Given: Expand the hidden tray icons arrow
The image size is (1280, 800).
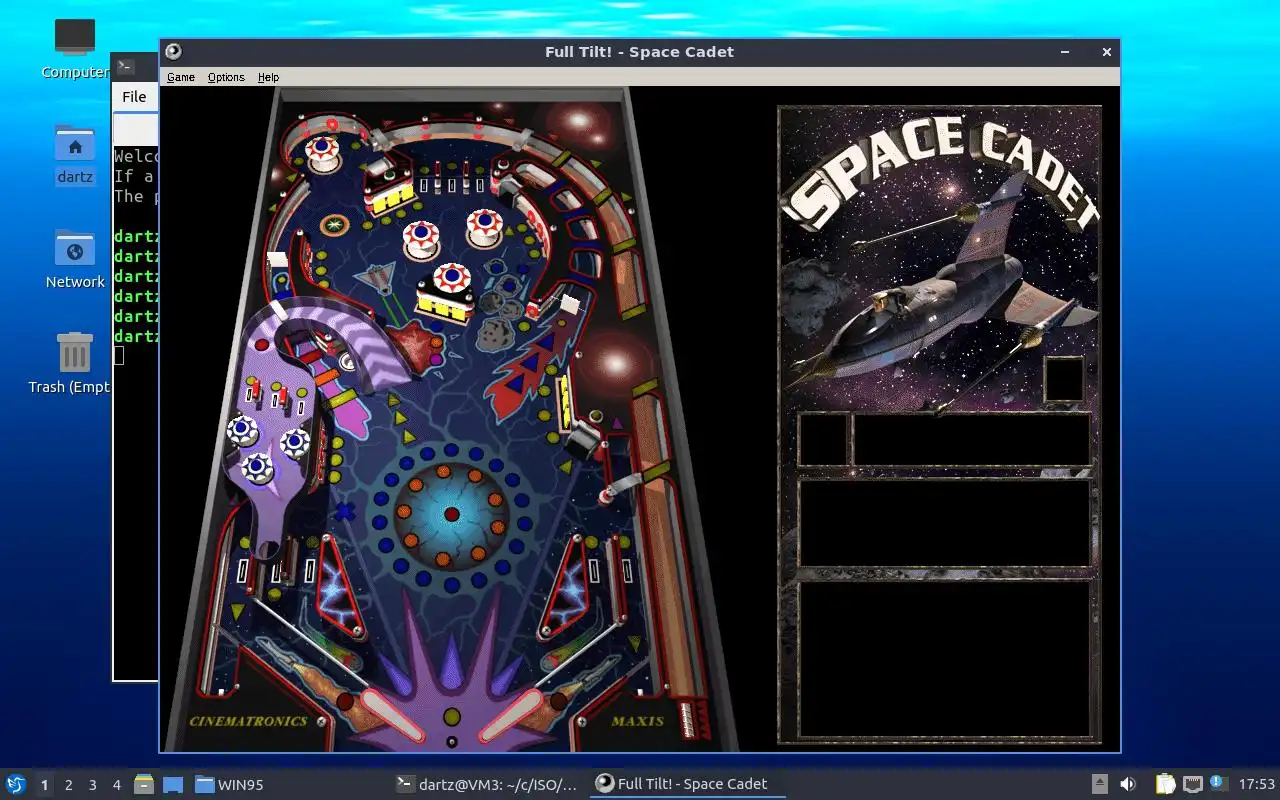Looking at the screenshot, I should 1099,784.
